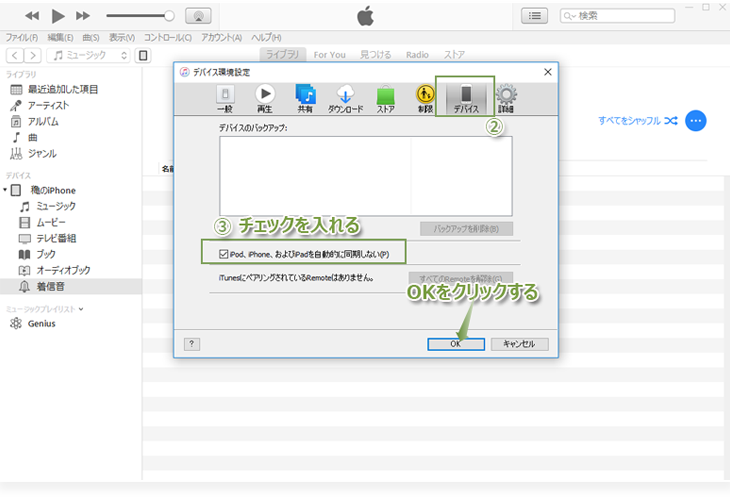
Task: Open the 表示(V) menu
Action: coord(122,38)
